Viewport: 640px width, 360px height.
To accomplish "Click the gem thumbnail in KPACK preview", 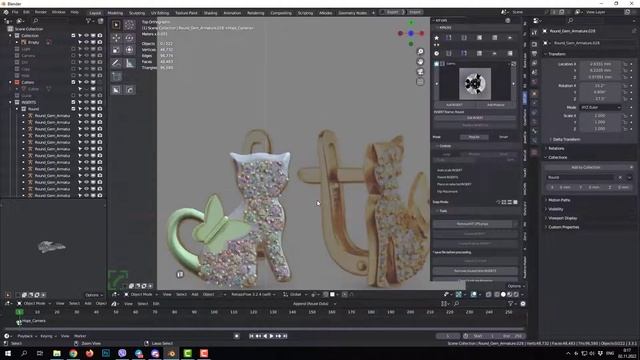I will click(475, 84).
